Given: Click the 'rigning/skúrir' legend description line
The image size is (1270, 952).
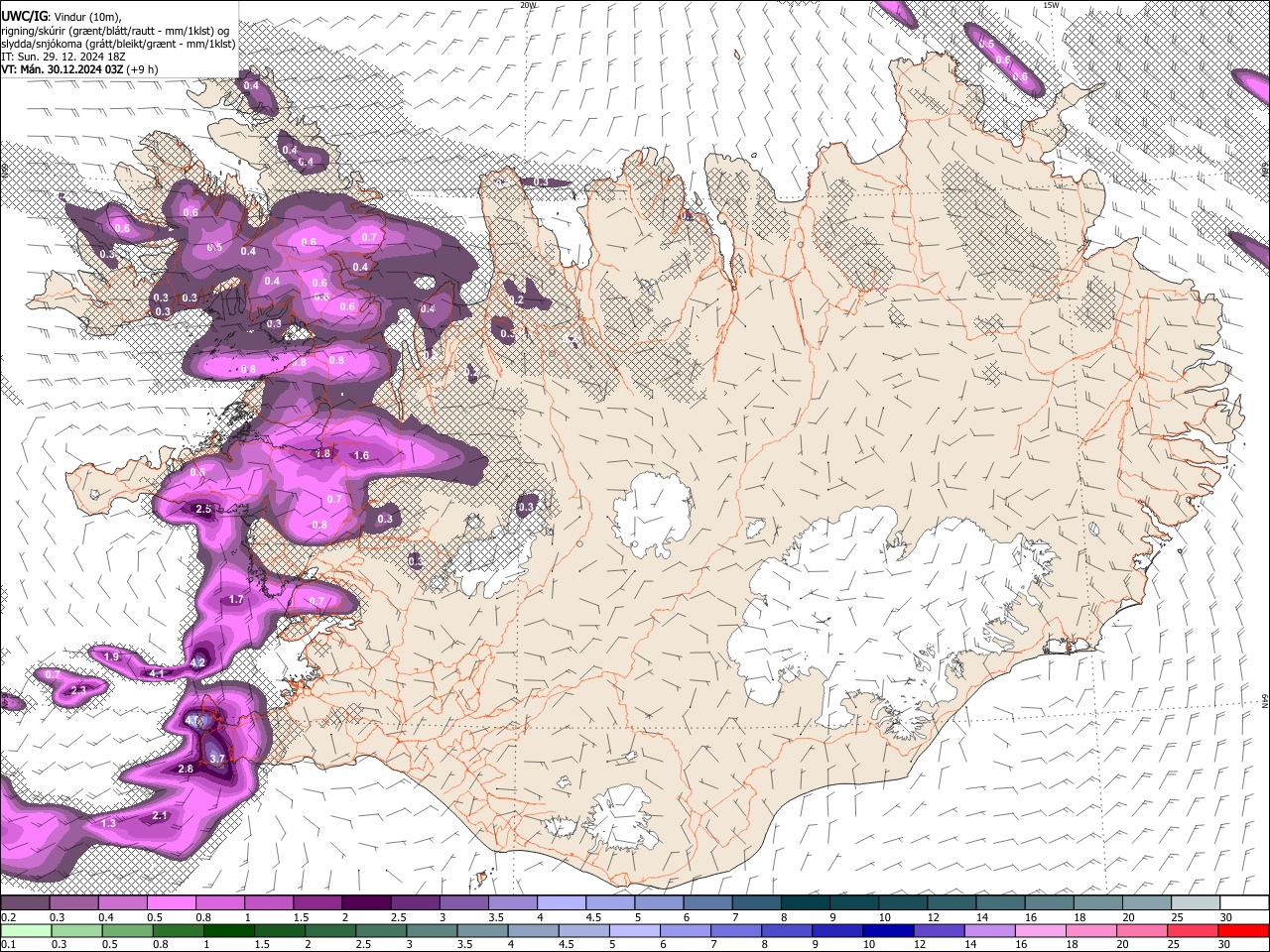Looking at the screenshot, I should coord(115,30).
